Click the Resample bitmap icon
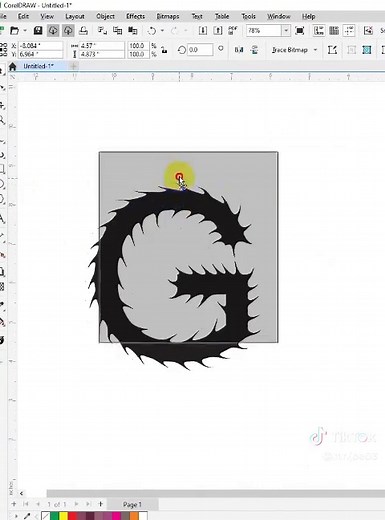This screenshot has height=520, width=385. click(367, 50)
